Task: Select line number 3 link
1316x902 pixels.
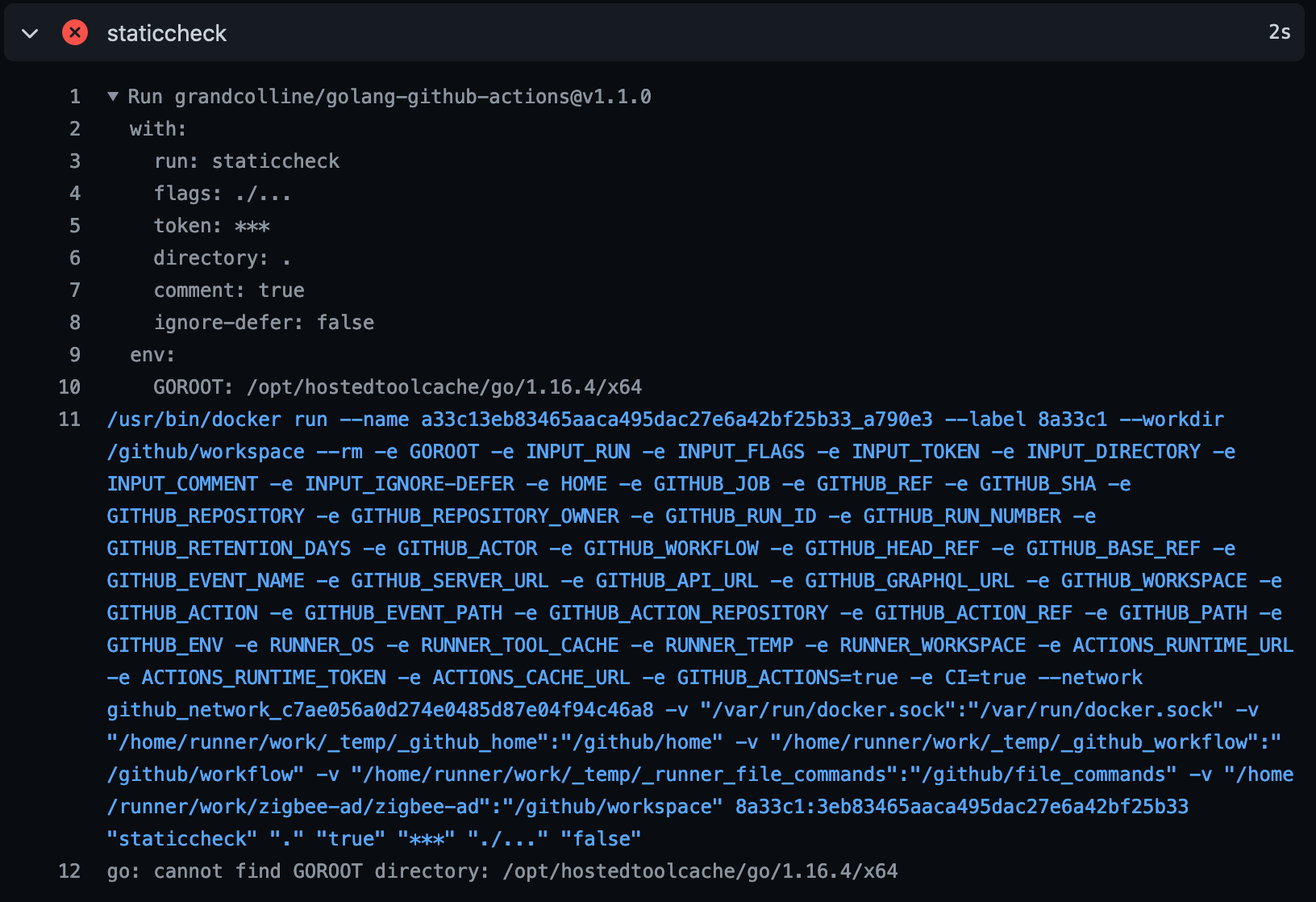Action: coord(75,161)
